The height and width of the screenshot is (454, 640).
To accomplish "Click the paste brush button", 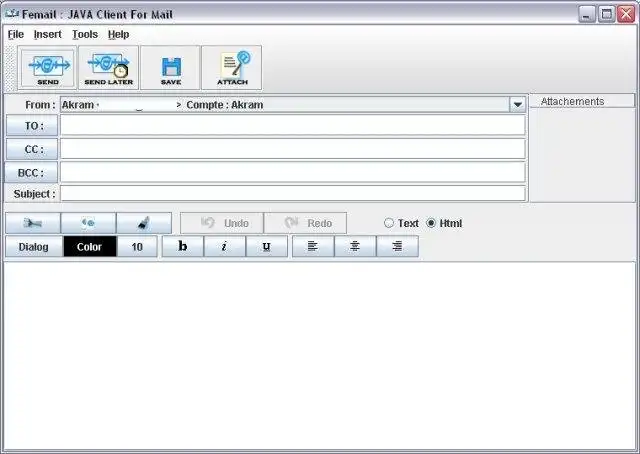I will (144, 223).
